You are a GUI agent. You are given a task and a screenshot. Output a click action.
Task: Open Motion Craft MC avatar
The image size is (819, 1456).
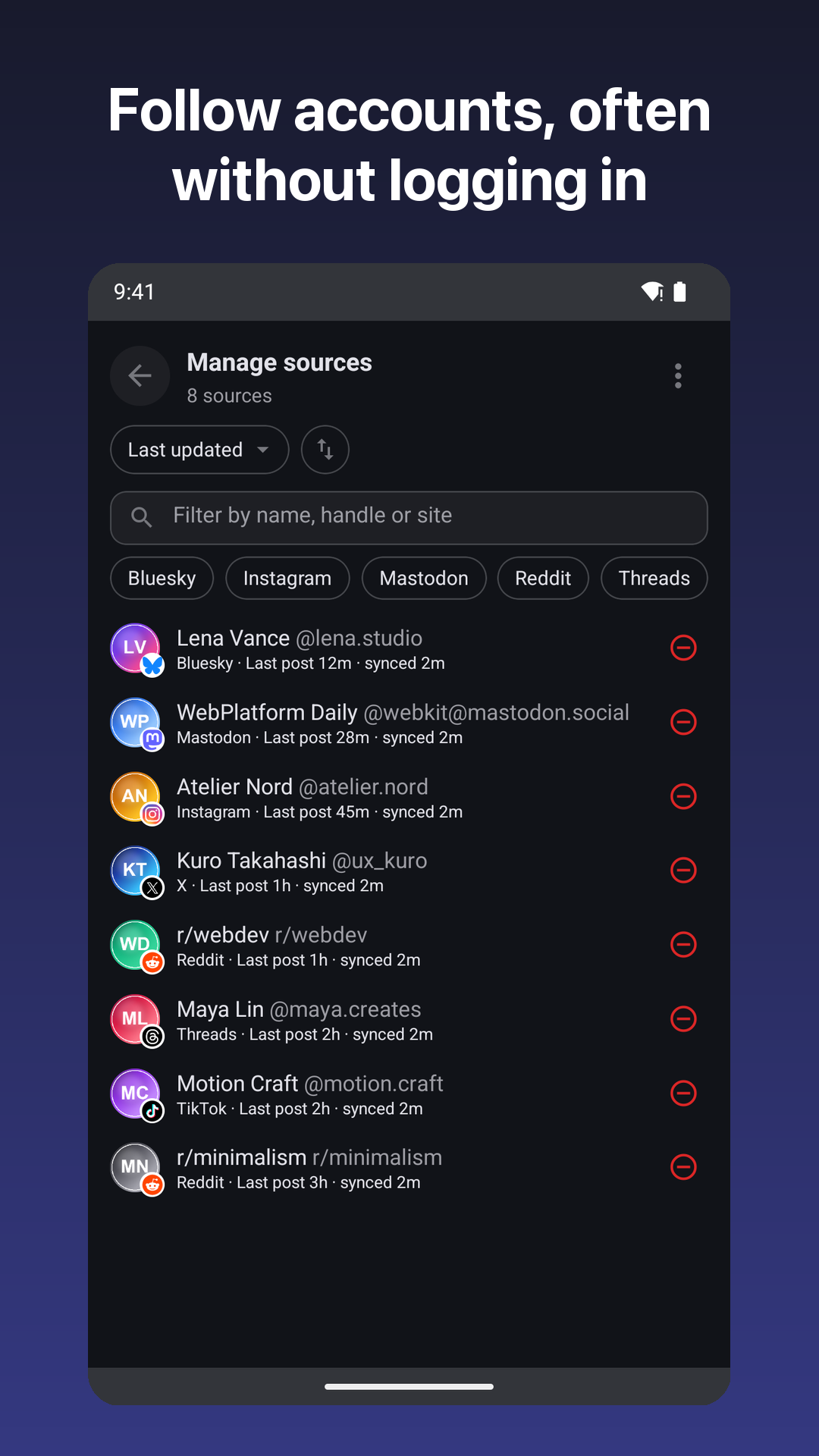(x=136, y=1094)
